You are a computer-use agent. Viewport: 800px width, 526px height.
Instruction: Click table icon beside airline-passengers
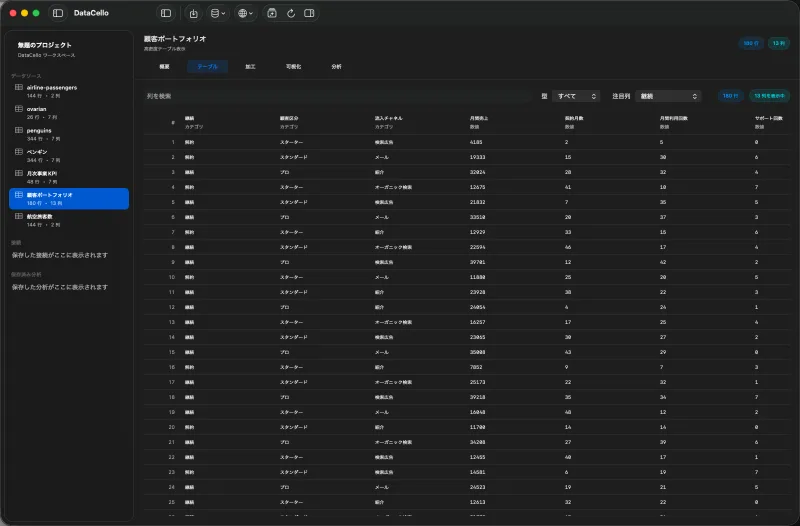(x=19, y=87)
